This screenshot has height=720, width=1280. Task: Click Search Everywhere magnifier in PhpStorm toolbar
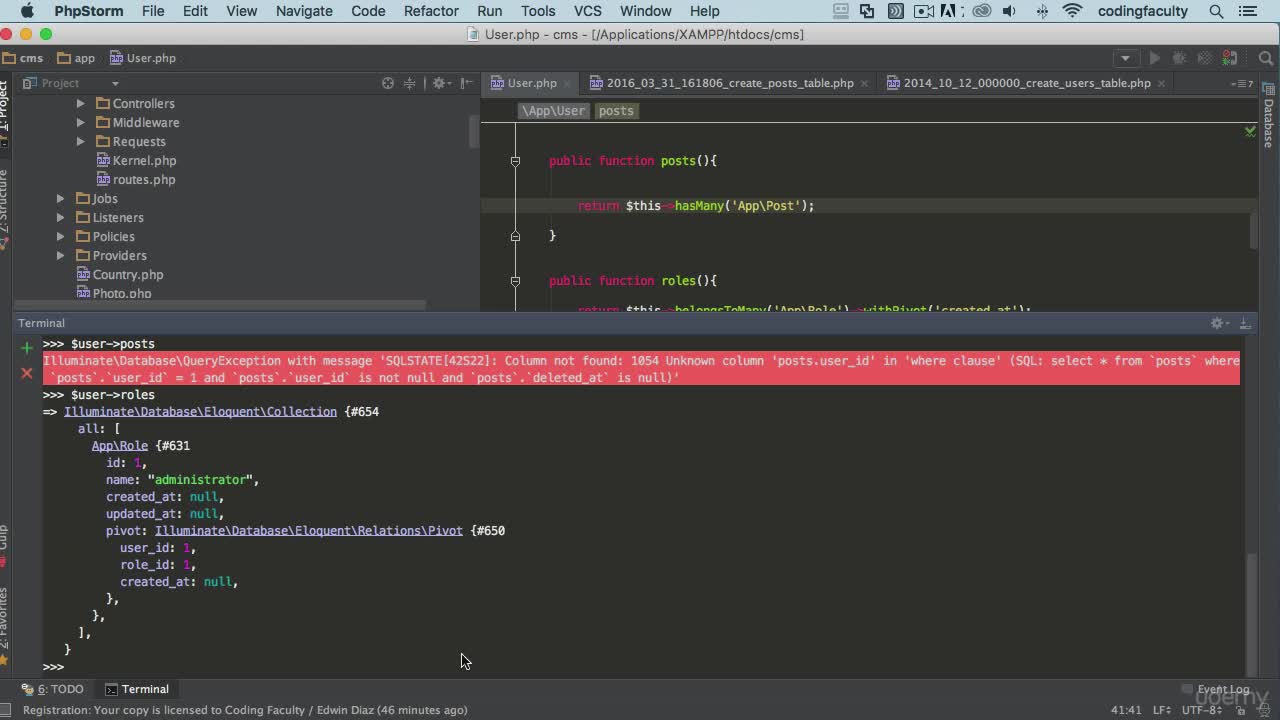pyautogui.click(x=1265, y=58)
